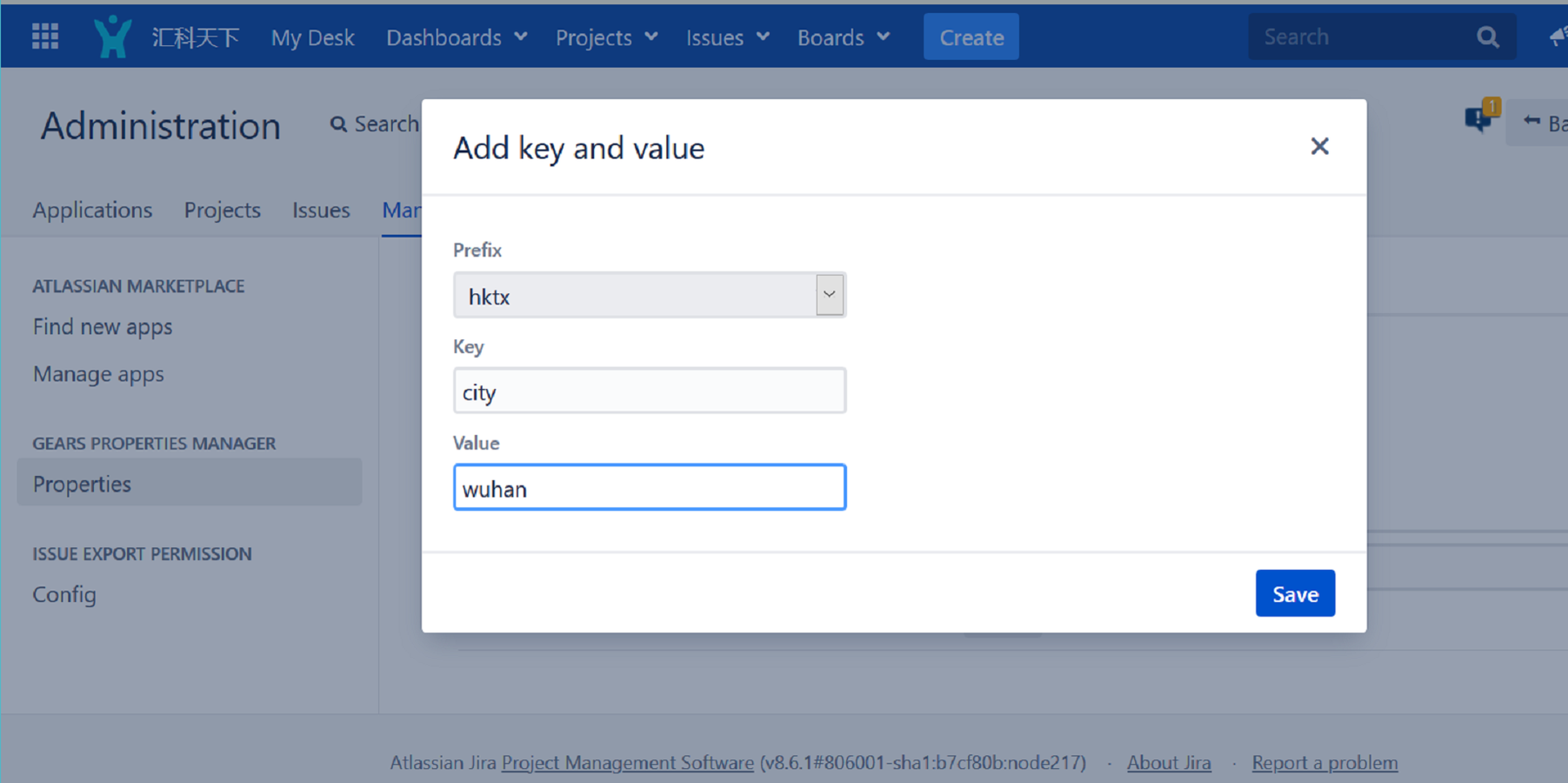Open Project Management Software link
This screenshot has width=1568, height=783.
tap(628, 762)
